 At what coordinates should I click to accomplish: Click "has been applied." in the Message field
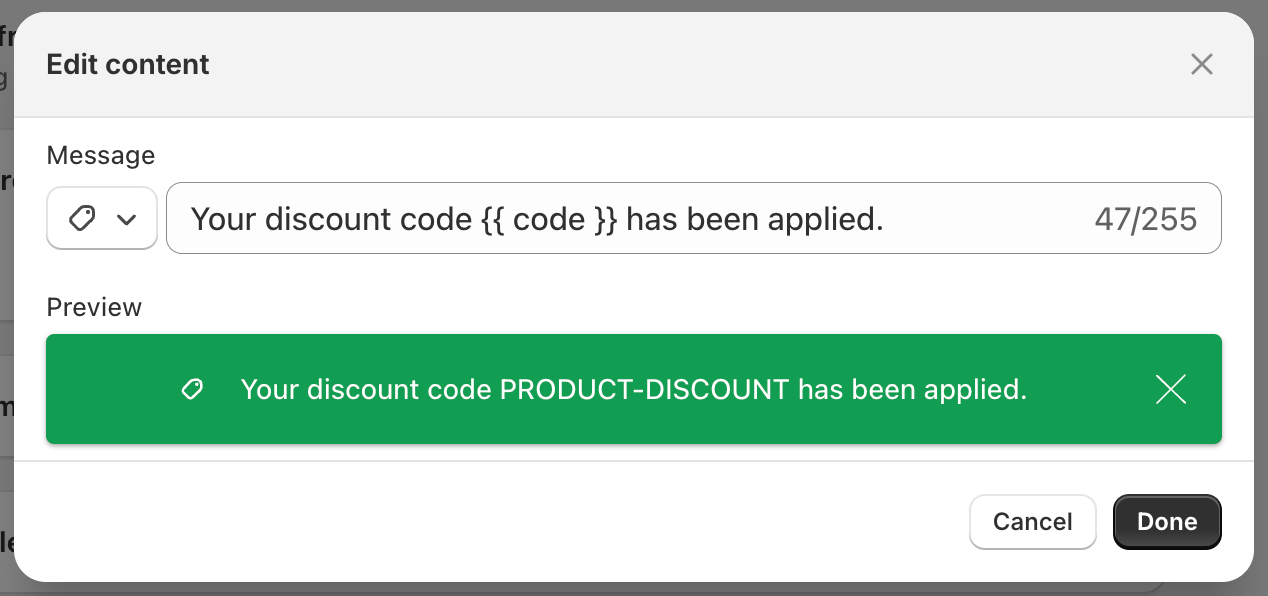tap(755, 218)
